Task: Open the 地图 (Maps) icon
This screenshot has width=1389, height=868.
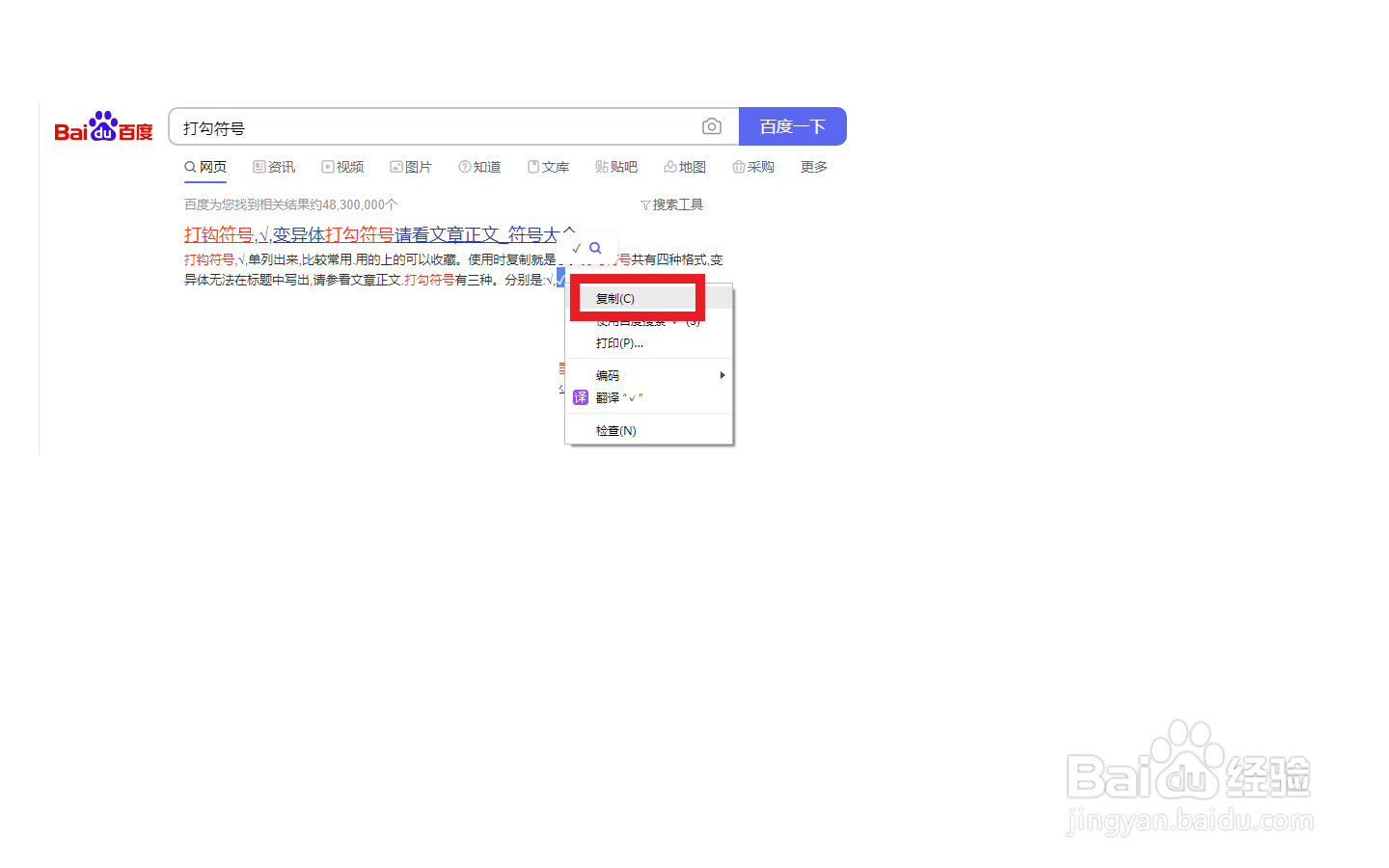Action: tap(669, 166)
